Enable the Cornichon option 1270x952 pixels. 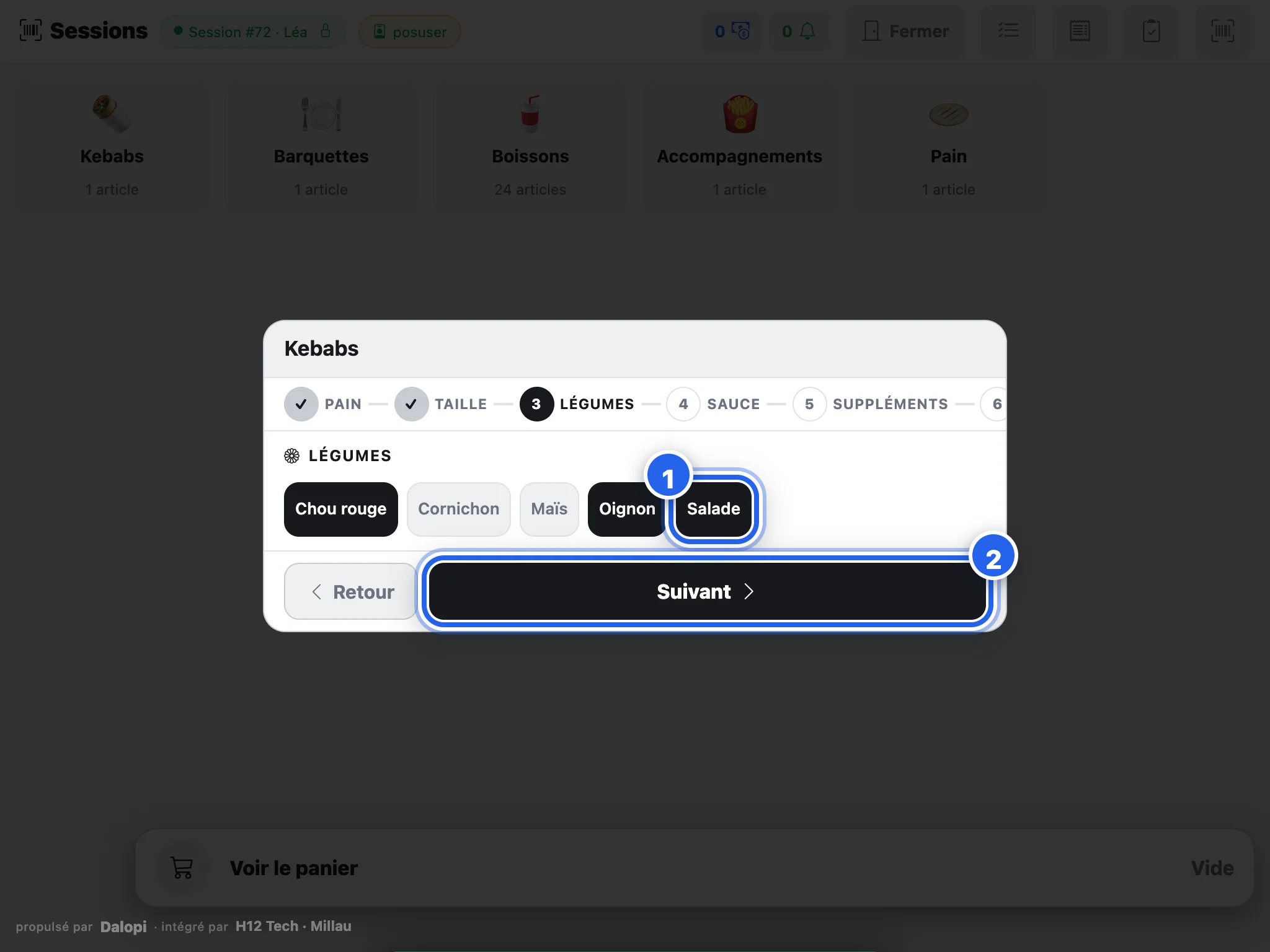pos(458,509)
